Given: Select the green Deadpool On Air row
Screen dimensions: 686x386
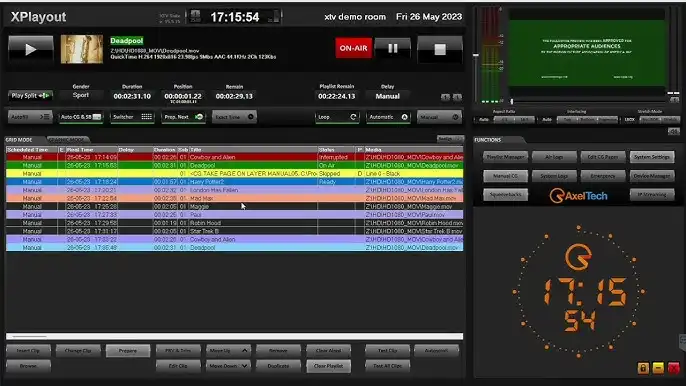Looking at the screenshot, I should click(234, 165).
